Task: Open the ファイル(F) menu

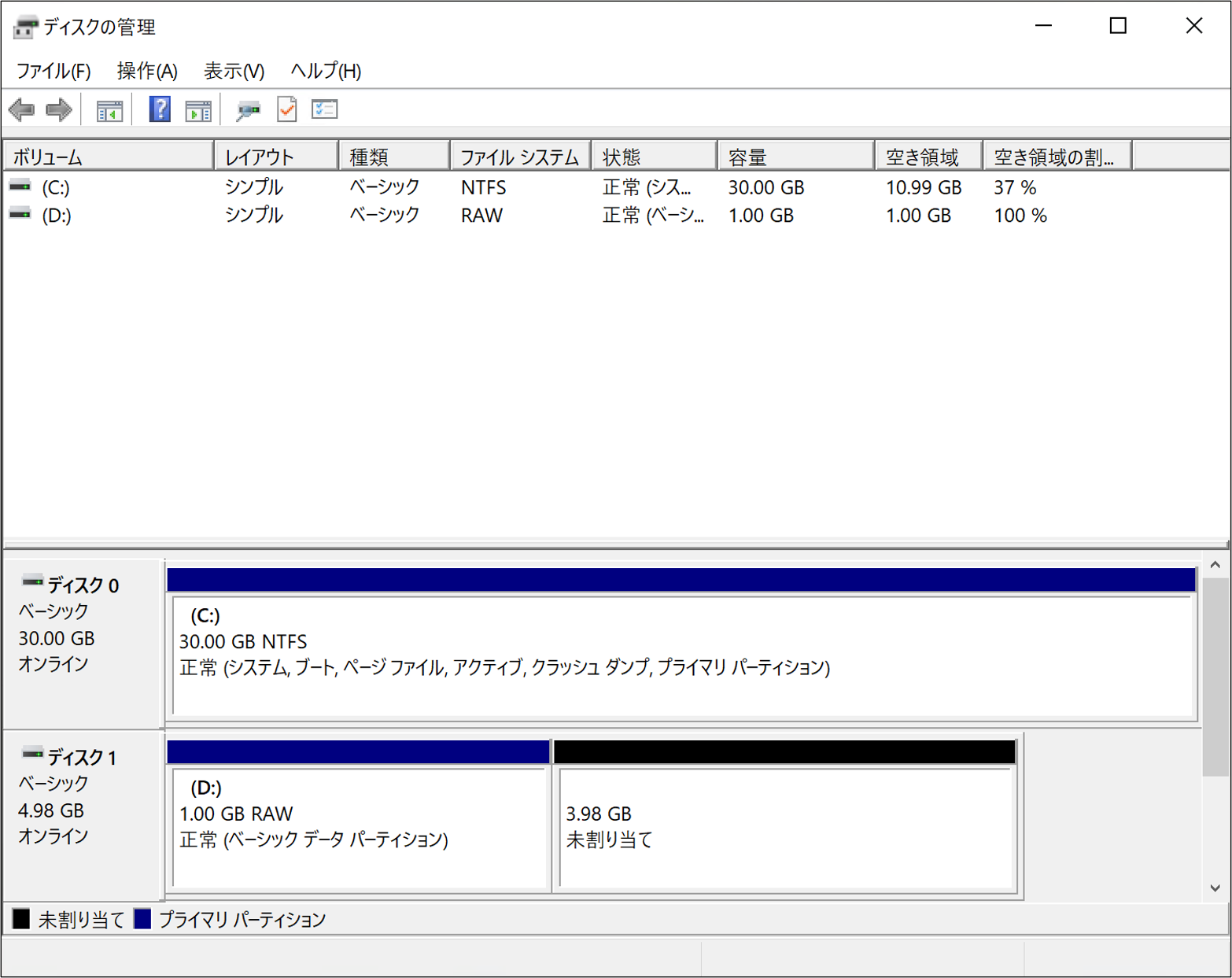Action: click(53, 71)
